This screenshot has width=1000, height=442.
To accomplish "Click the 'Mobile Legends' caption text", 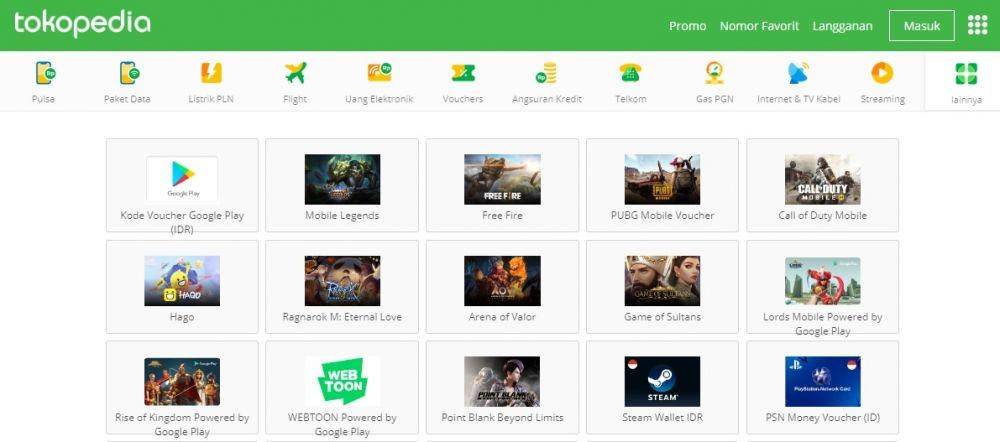I will (342, 216).
